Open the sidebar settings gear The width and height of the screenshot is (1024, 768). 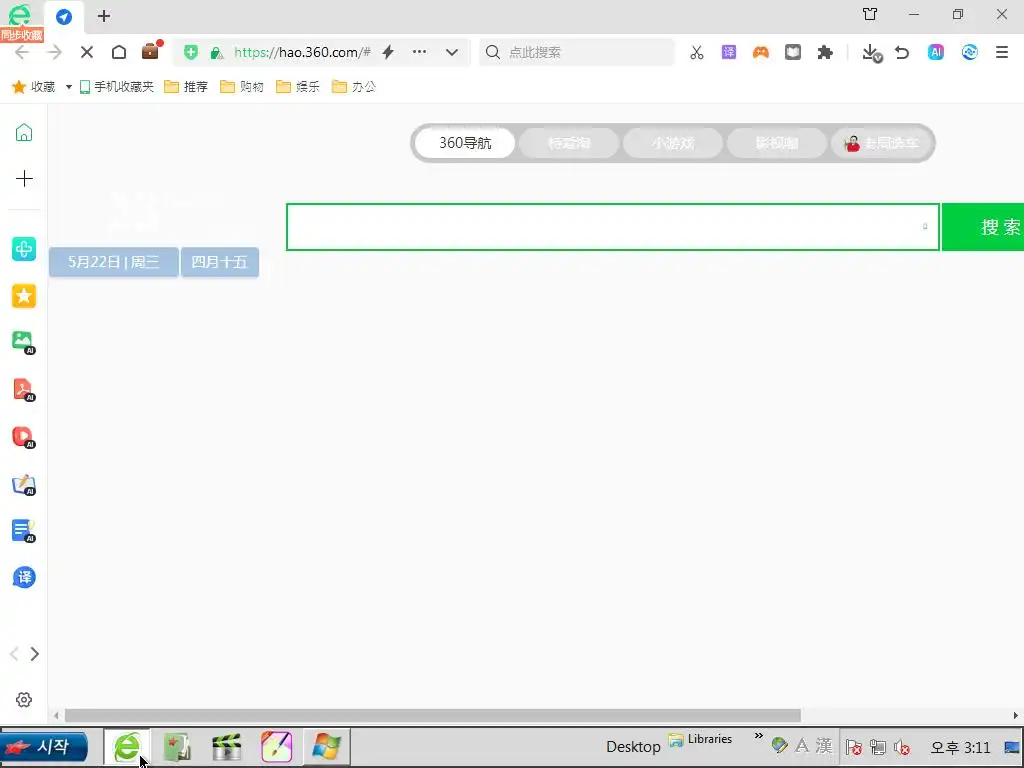coord(24,699)
